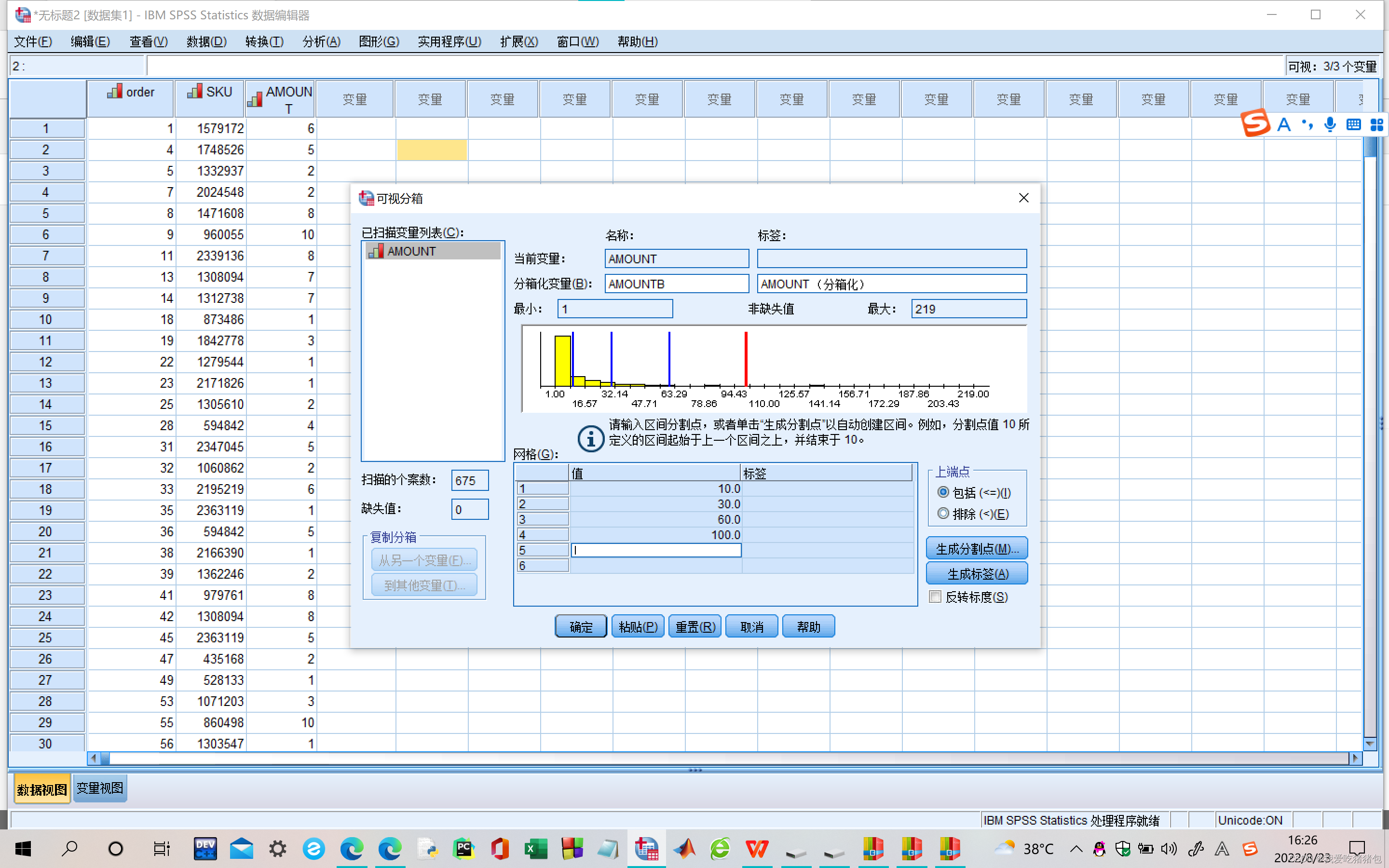Open the 分析 menu

(x=321, y=41)
